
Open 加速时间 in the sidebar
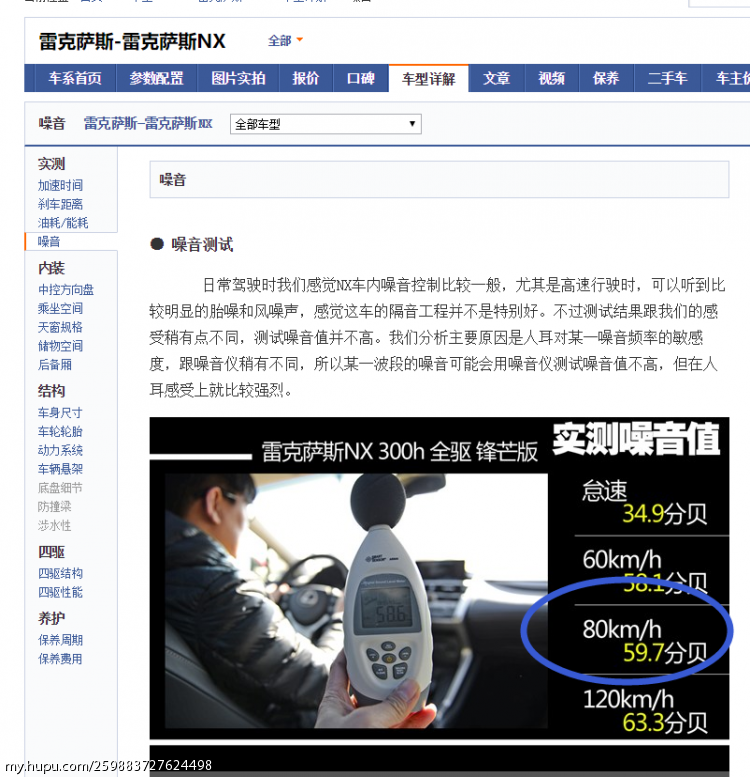coord(60,185)
